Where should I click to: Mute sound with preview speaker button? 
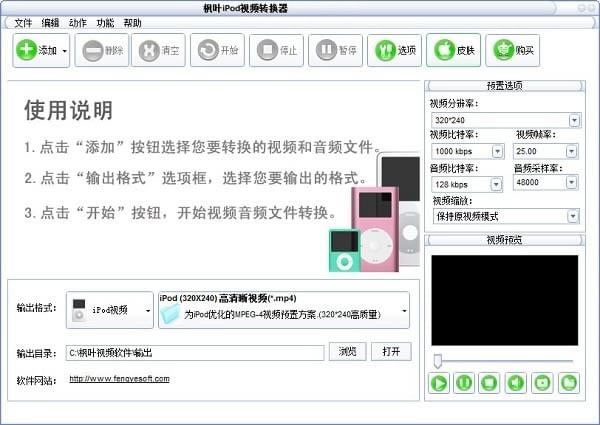tap(517, 381)
